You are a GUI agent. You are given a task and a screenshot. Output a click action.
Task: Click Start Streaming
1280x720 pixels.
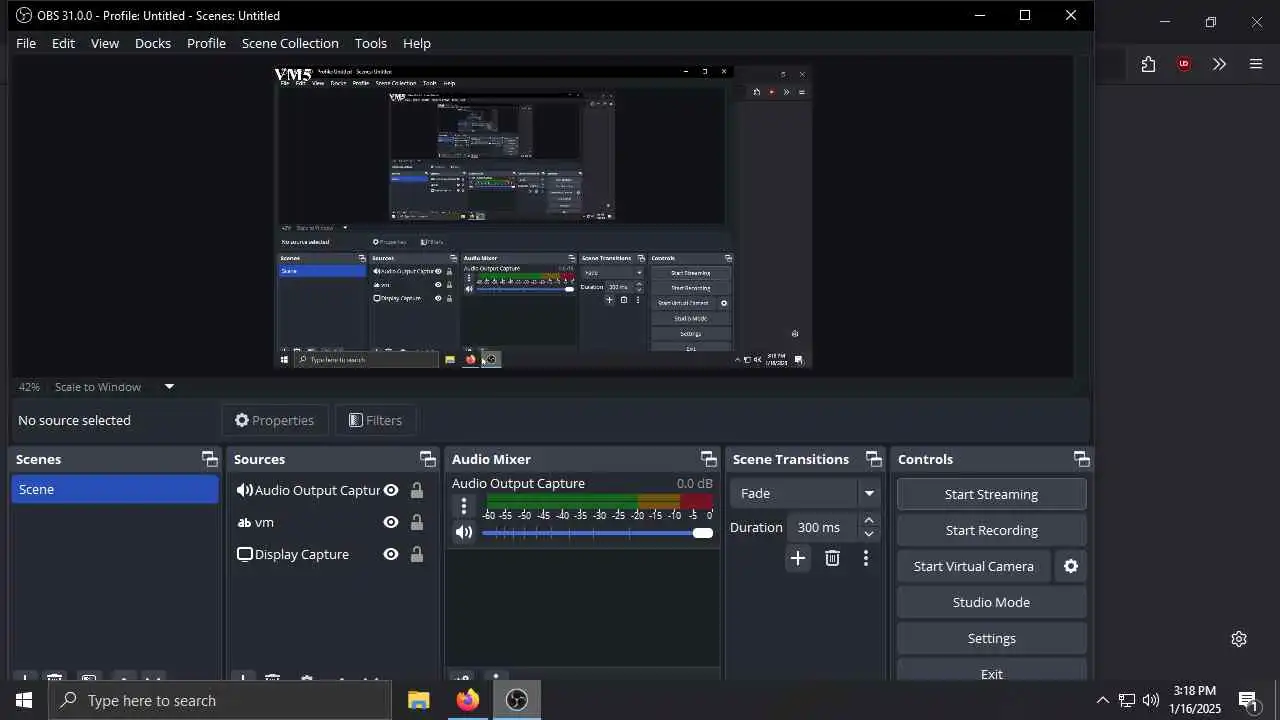[x=991, y=494]
